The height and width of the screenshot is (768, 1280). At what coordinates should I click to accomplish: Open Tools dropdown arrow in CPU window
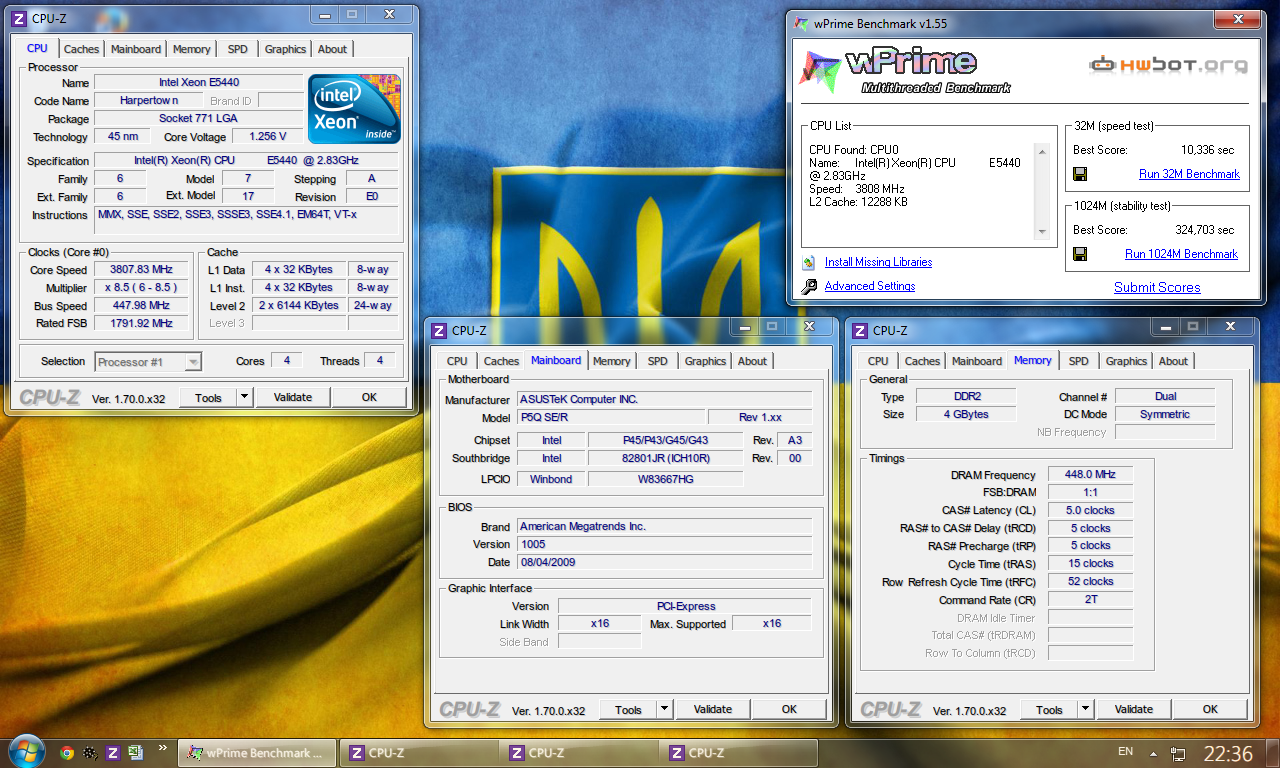coord(245,397)
